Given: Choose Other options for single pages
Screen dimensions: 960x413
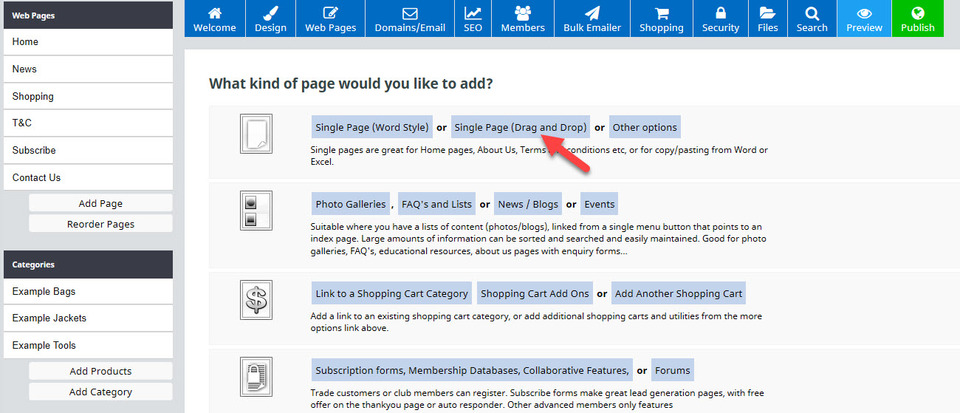Looking at the screenshot, I should pyautogui.click(x=645, y=127).
